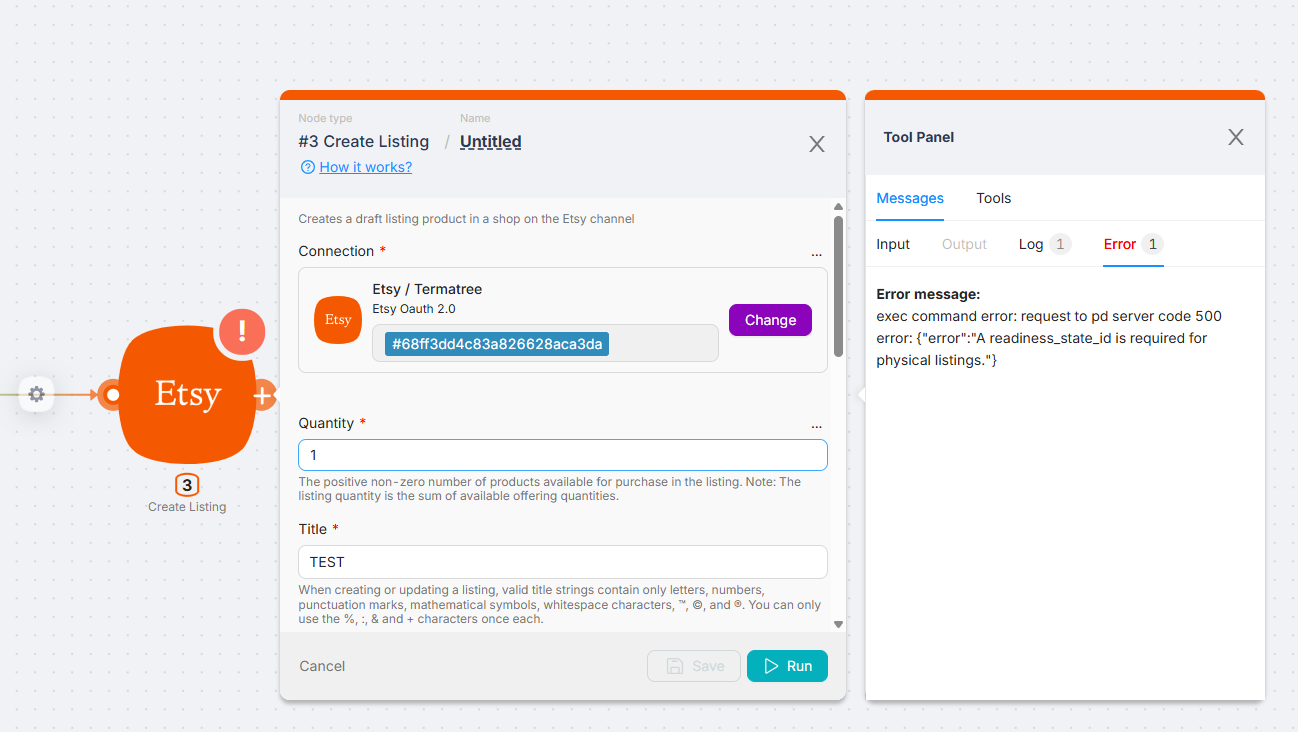Click the scroll down arrow of form scrollbar
This screenshot has height=732, width=1298.
tap(838, 624)
